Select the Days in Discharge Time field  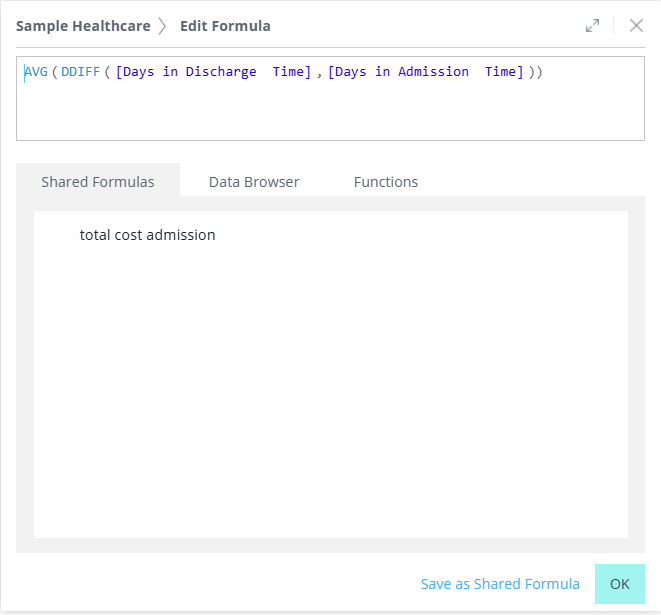coord(213,72)
